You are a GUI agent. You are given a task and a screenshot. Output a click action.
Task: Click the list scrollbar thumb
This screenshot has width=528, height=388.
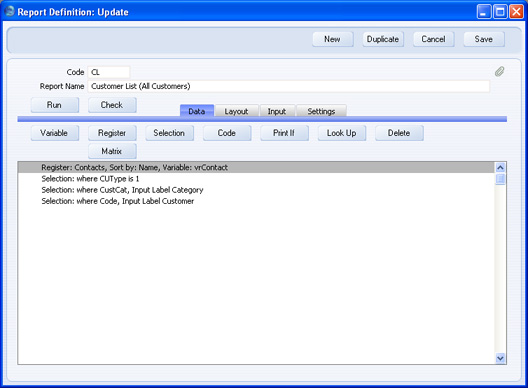(x=500, y=179)
